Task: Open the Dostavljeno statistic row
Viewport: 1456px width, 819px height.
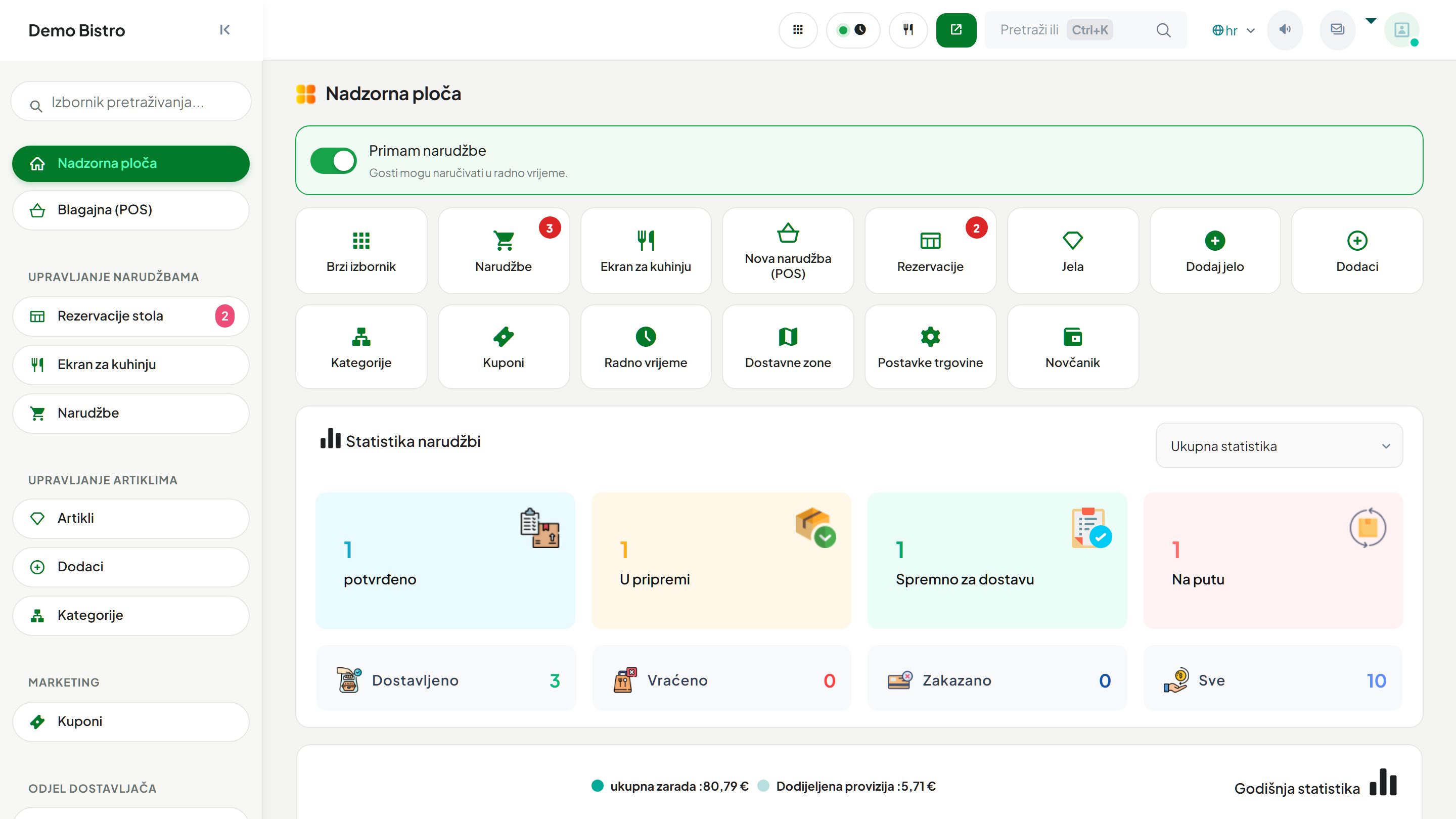Action: click(x=445, y=677)
